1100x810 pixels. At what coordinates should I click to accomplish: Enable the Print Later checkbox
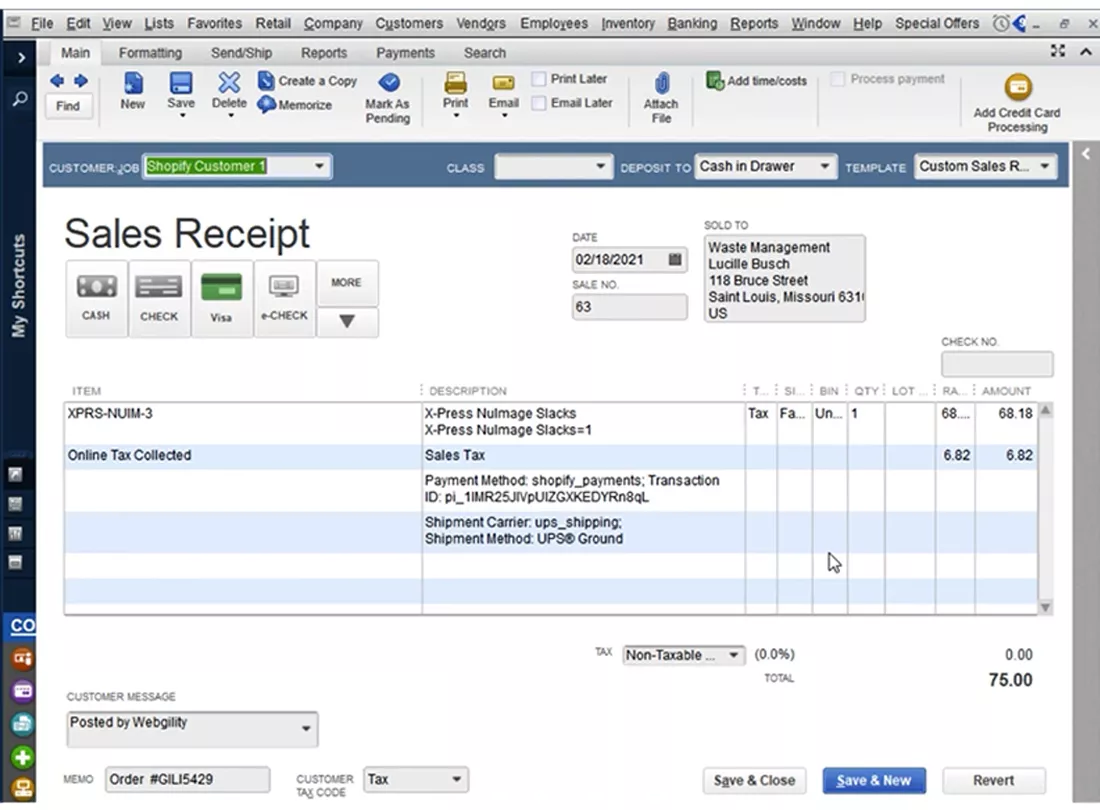click(x=539, y=79)
